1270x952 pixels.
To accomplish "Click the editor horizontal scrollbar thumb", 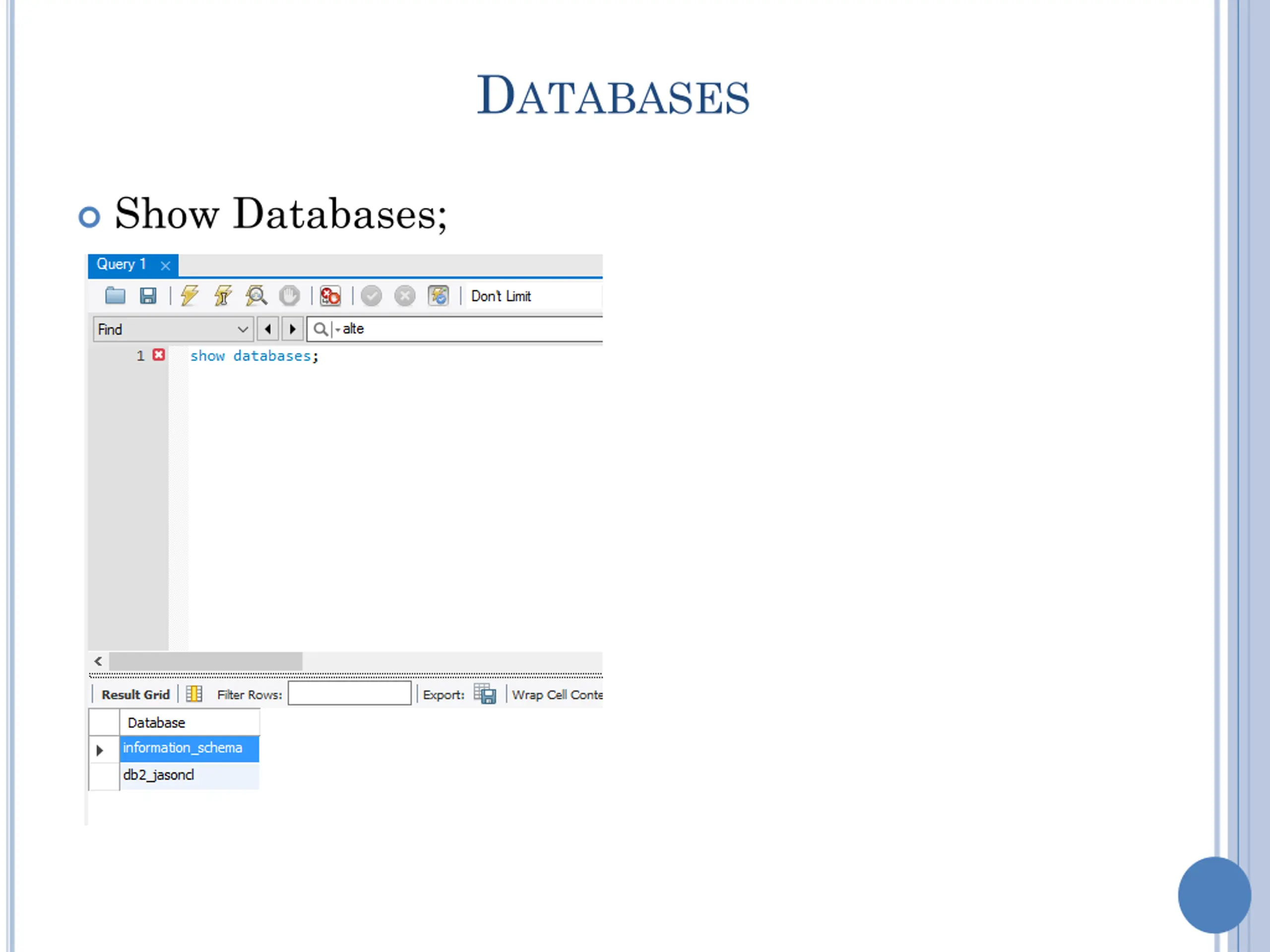I will [205, 661].
